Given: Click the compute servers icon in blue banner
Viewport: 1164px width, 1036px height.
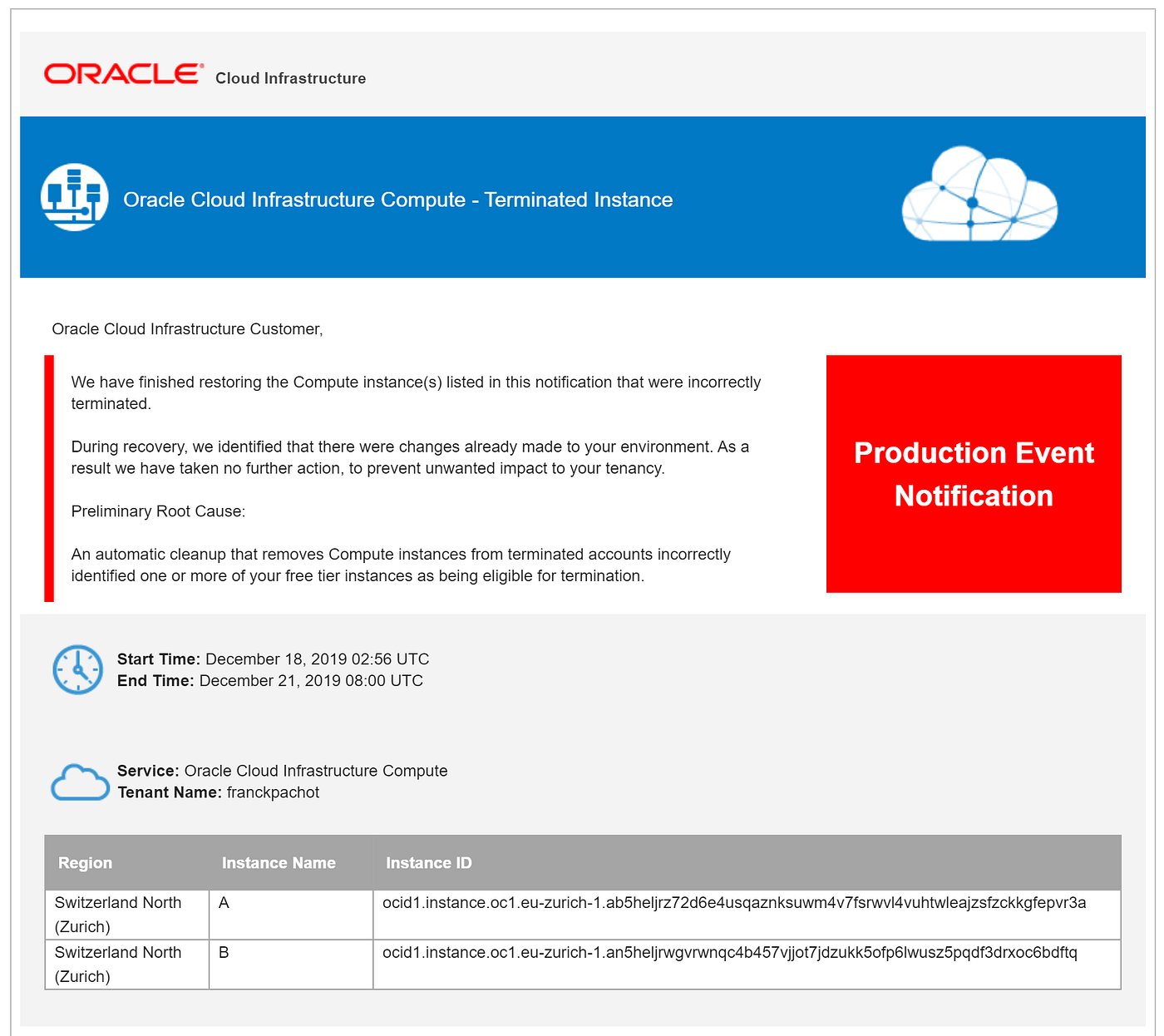Looking at the screenshot, I should 75,197.
